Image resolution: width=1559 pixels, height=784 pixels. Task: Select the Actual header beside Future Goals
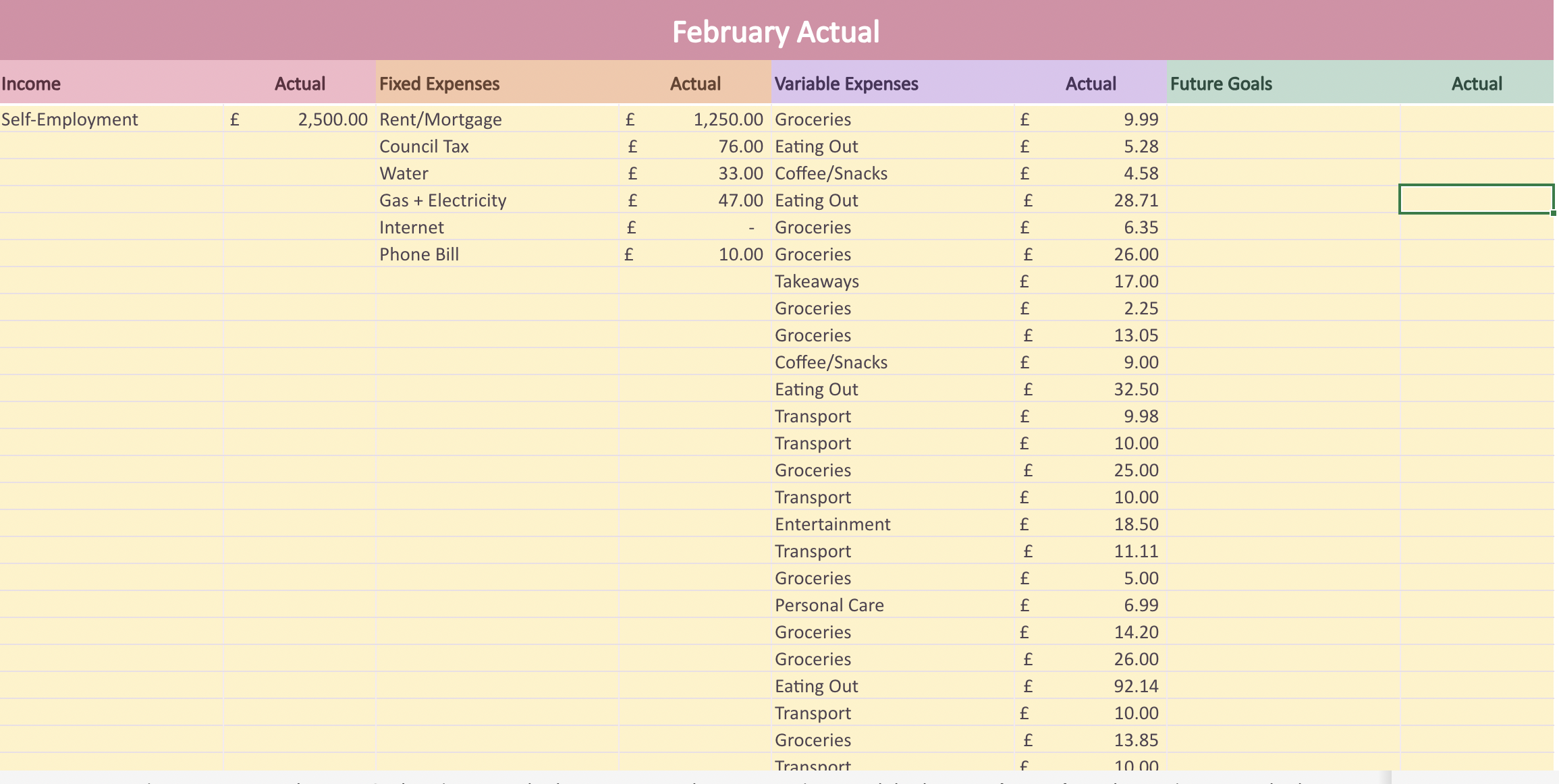click(x=1477, y=84)
